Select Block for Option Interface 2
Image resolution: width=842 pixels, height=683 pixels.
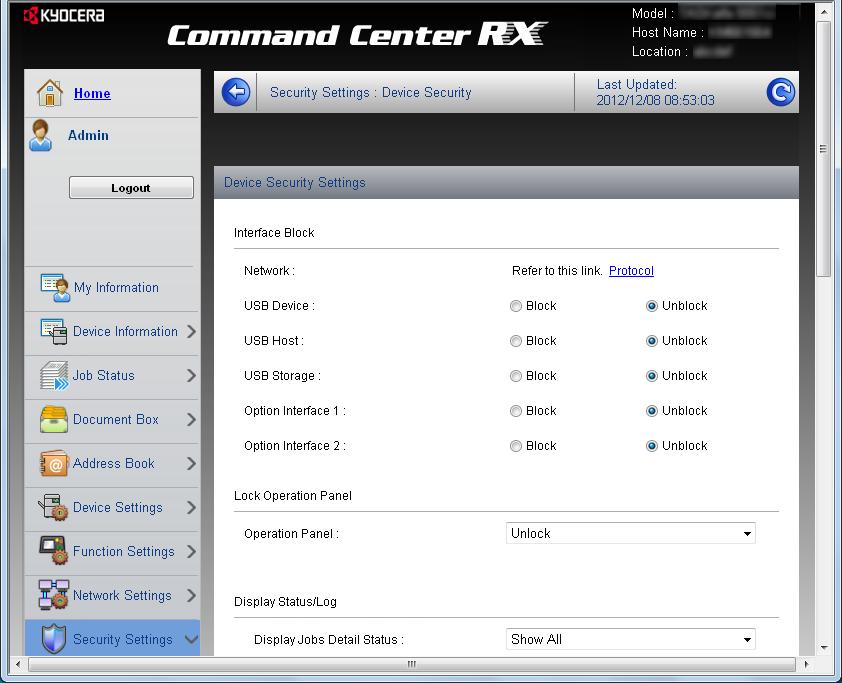pyautogui.click(x=516, y=446)
